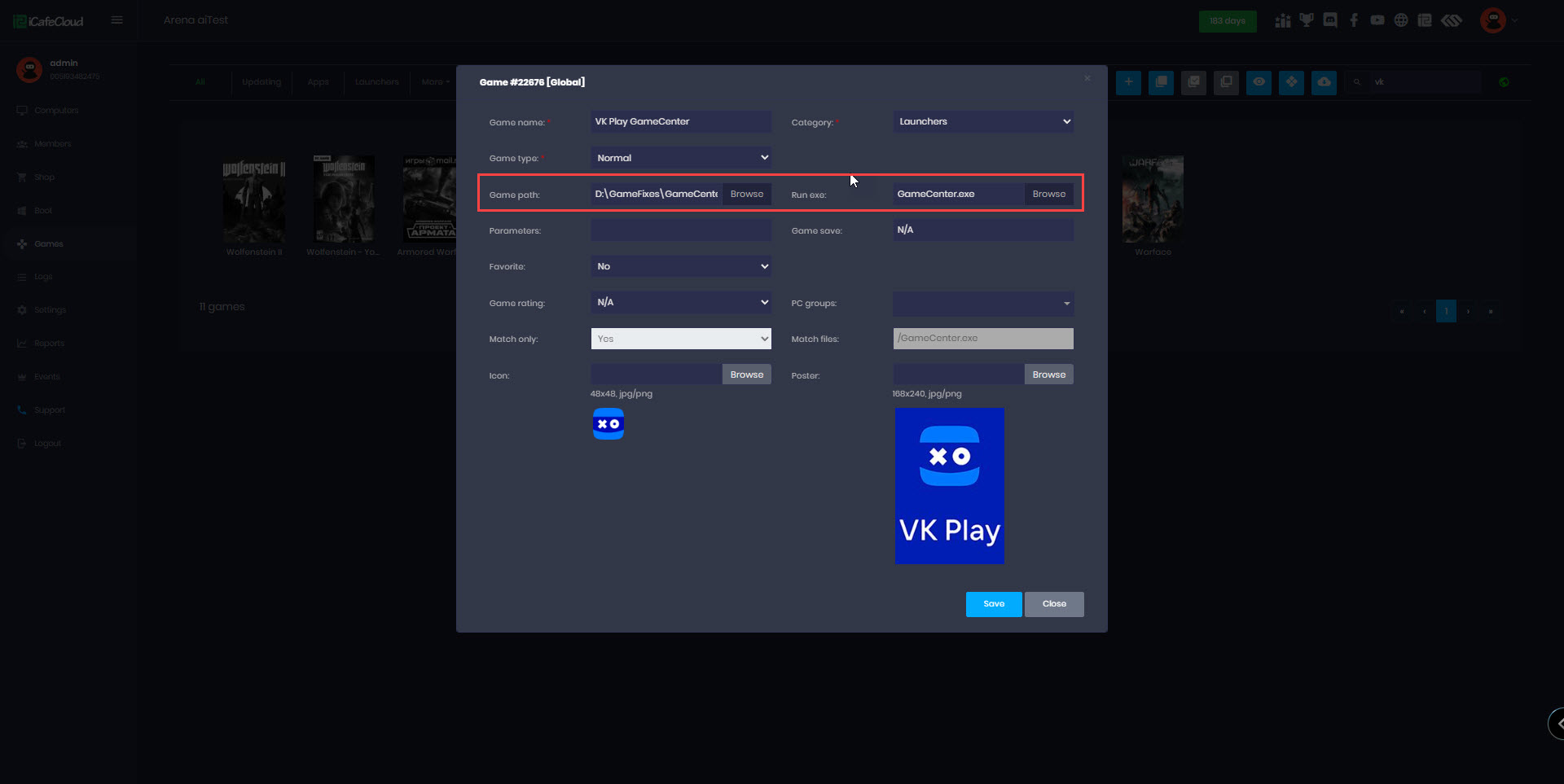Viewport: 1564px width, 784px height.
Task: Click the cloud download icon in the toolbar
Action: (1324, 82)
